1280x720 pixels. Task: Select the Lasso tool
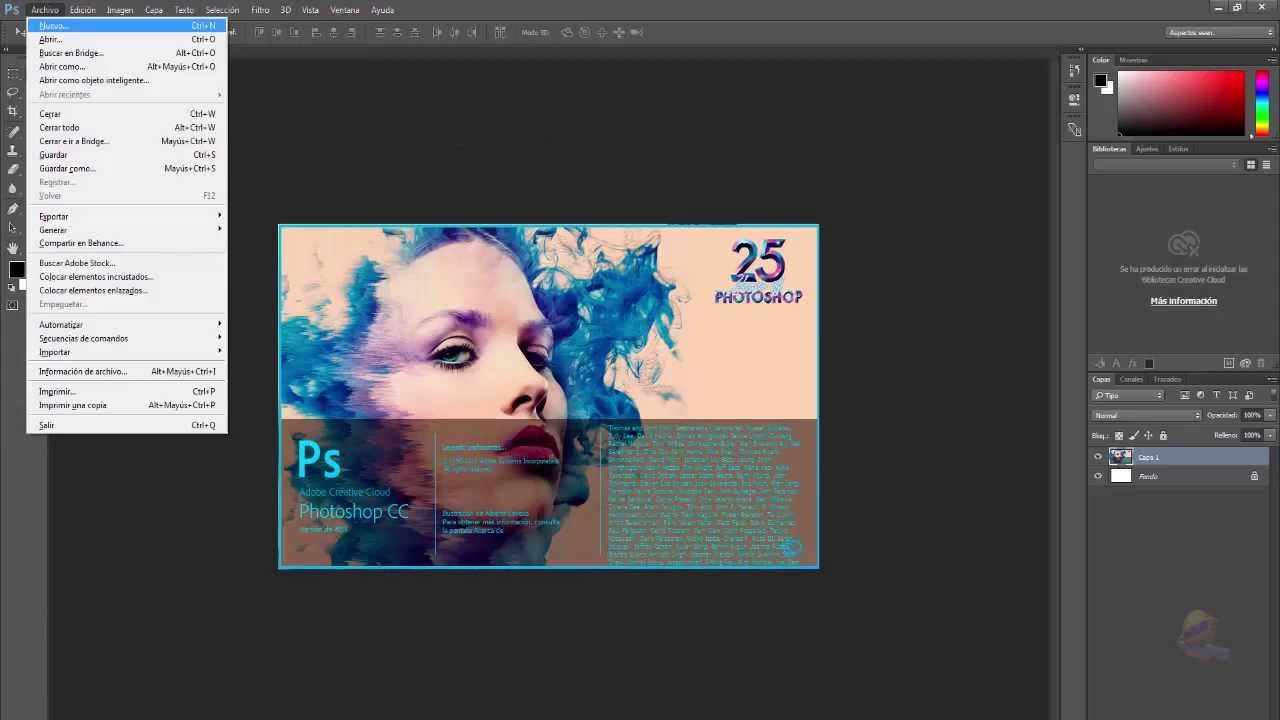click(13, 92)
